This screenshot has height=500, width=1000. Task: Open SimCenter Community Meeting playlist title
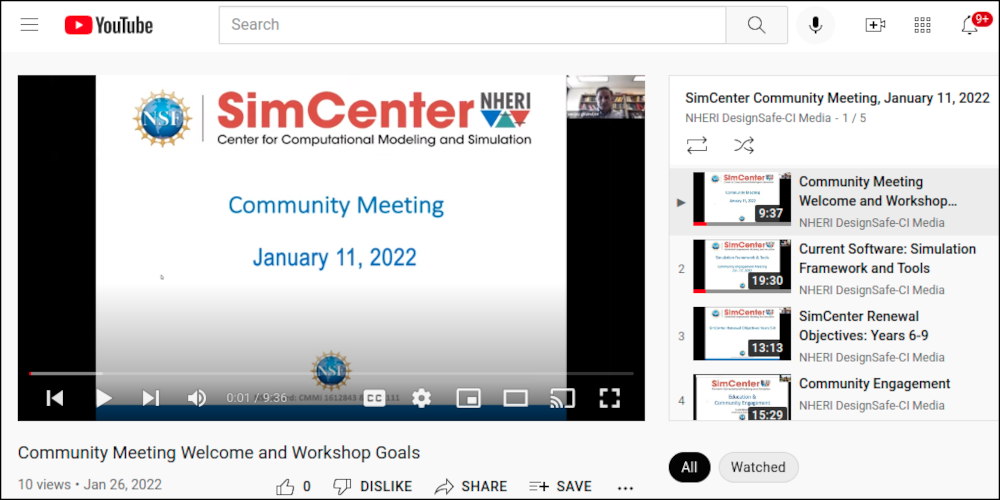point(837,98)
